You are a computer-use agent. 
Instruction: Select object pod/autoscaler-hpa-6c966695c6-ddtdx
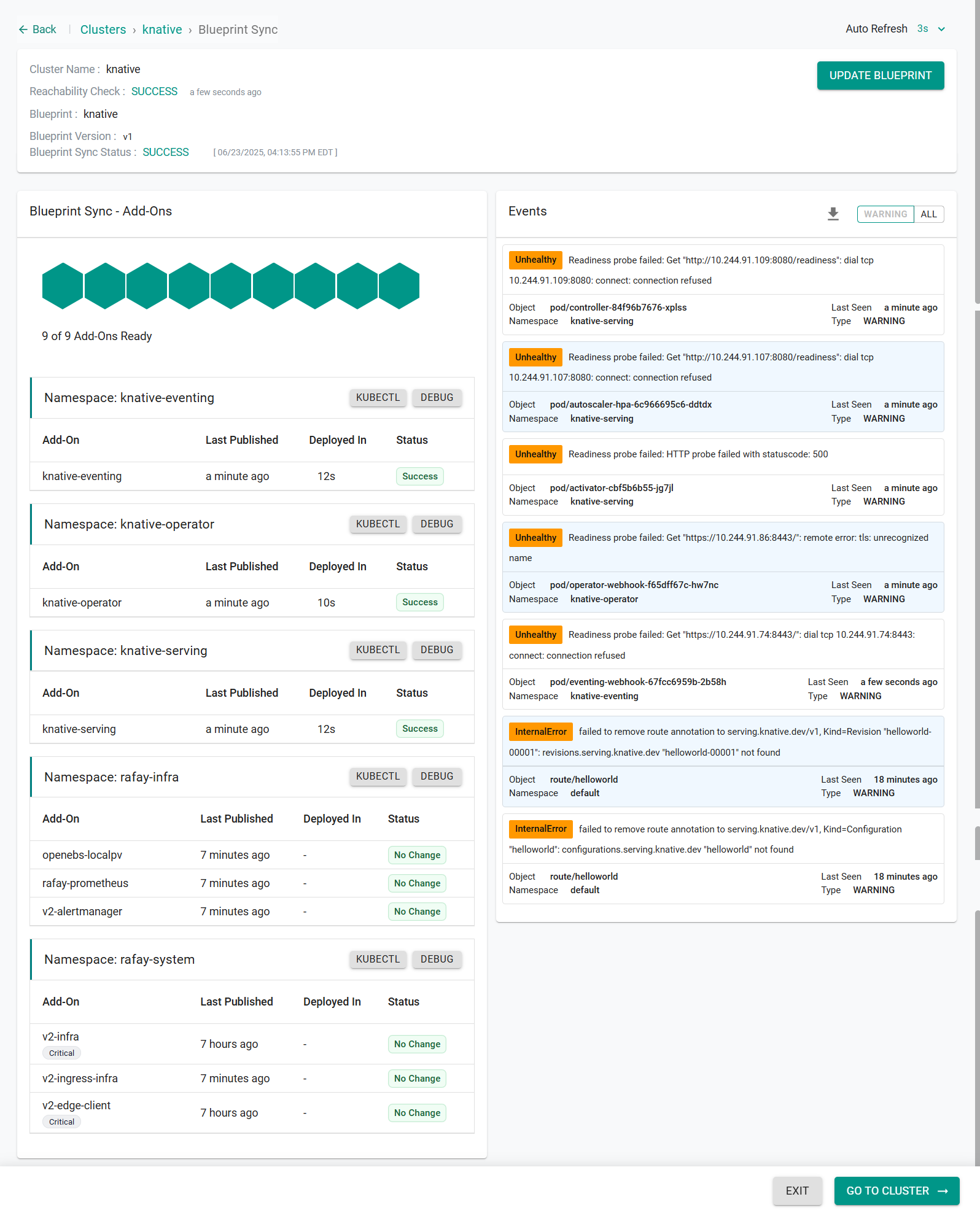(631, 405)
